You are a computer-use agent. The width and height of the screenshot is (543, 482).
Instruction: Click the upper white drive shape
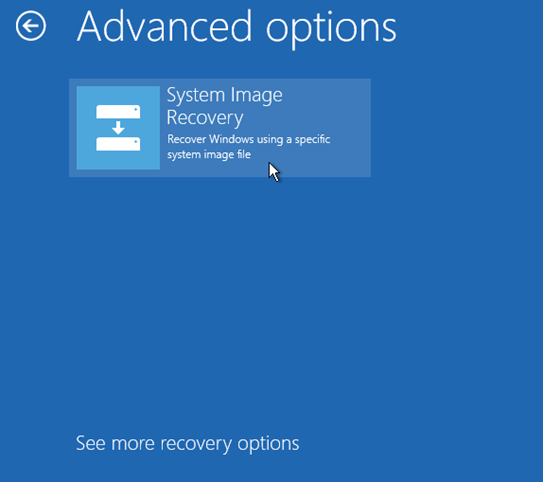click(x=118, y=111)
